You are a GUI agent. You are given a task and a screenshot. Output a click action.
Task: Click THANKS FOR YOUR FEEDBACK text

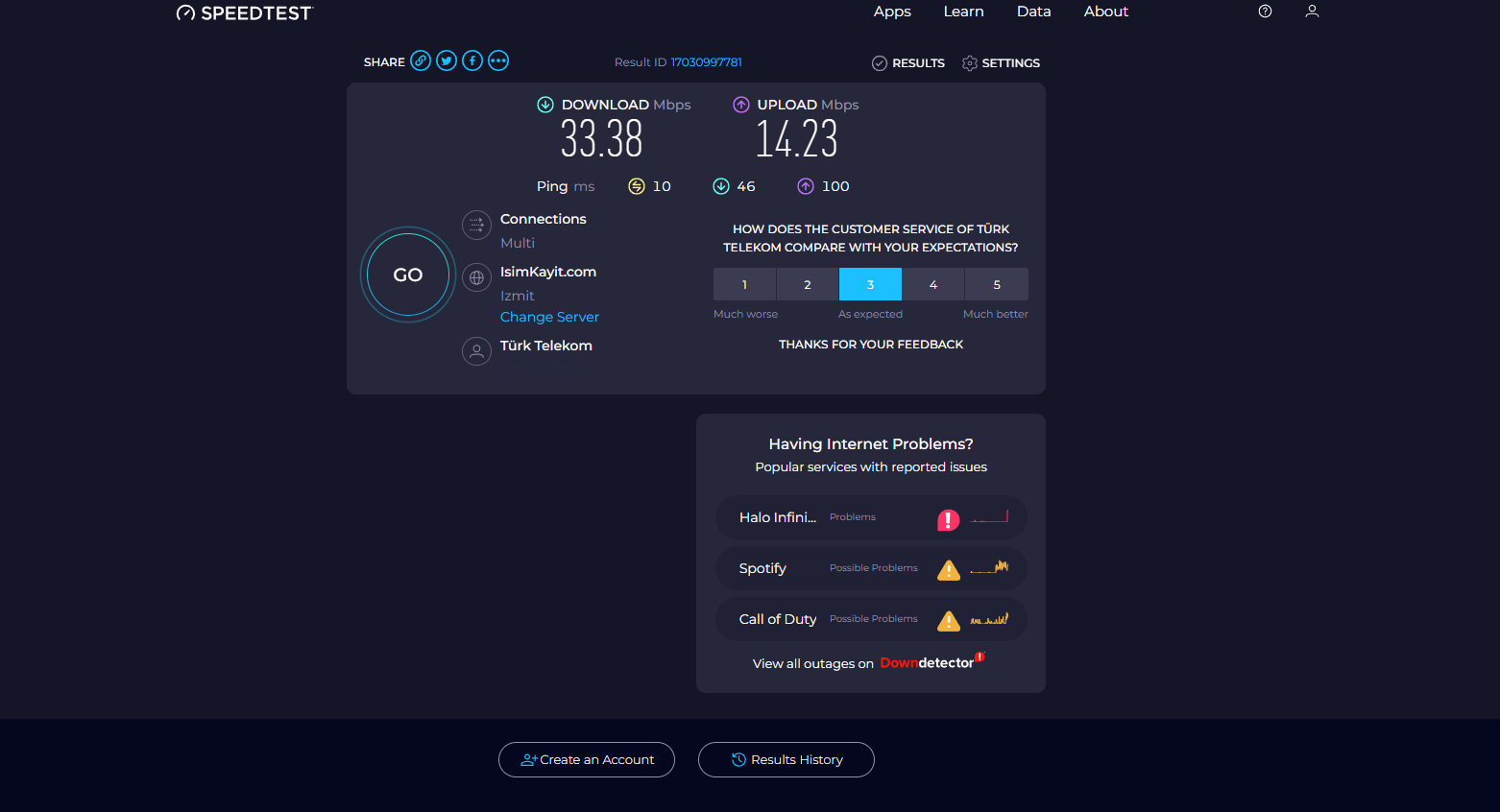[x=871, y=344]
